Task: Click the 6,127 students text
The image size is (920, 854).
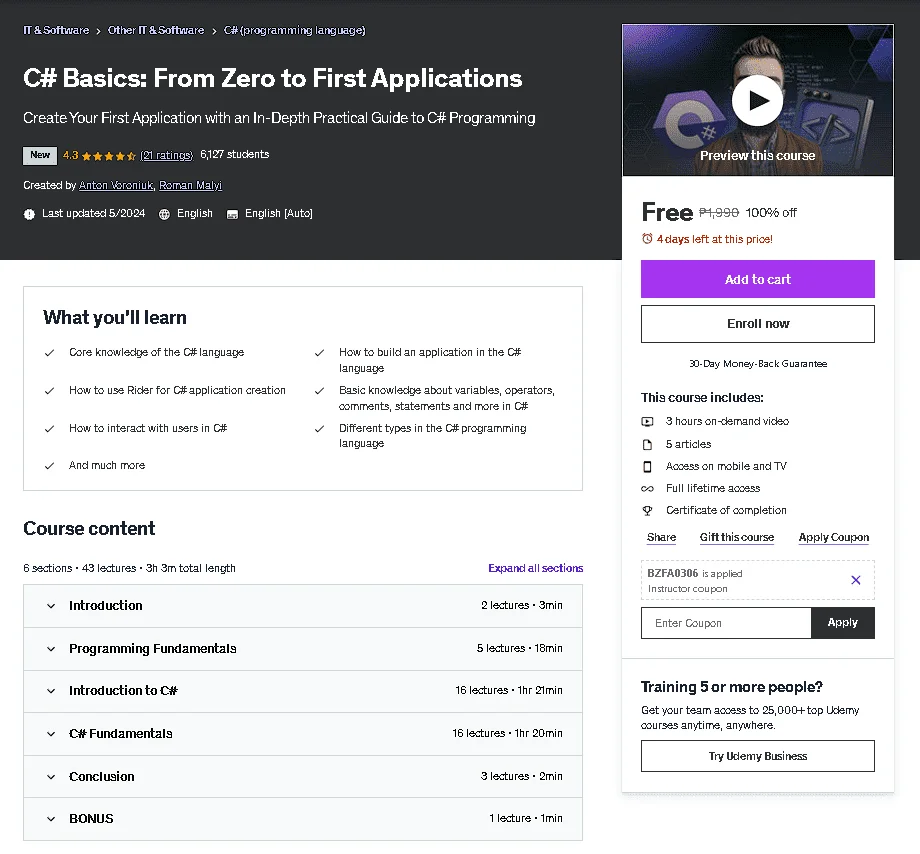Action: 235,155
